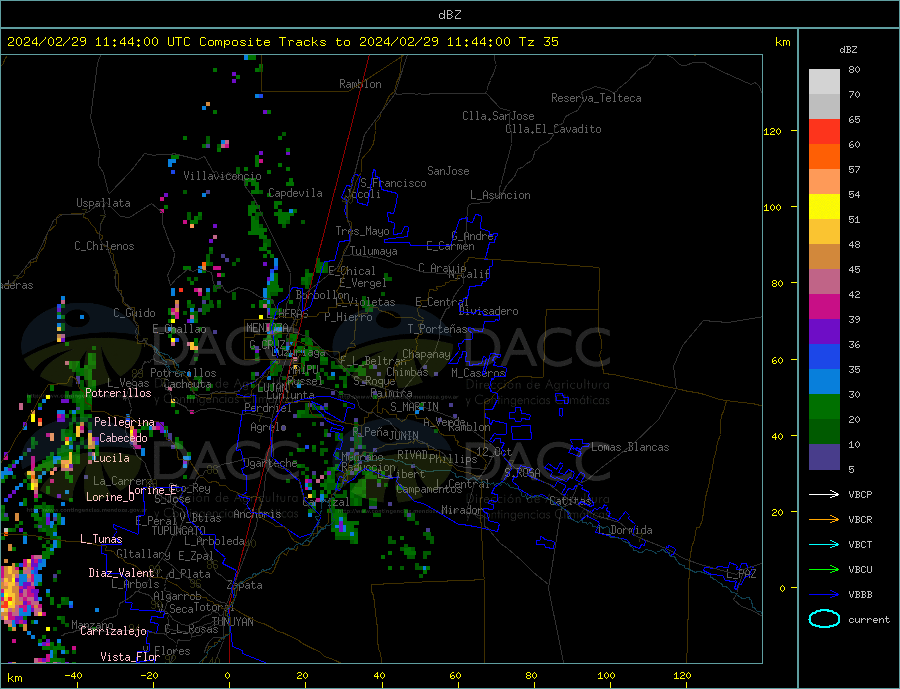Screen dimensions: 900x689
Task: Click the orange VBCR arrow in legend
Action: pos(824,520)
